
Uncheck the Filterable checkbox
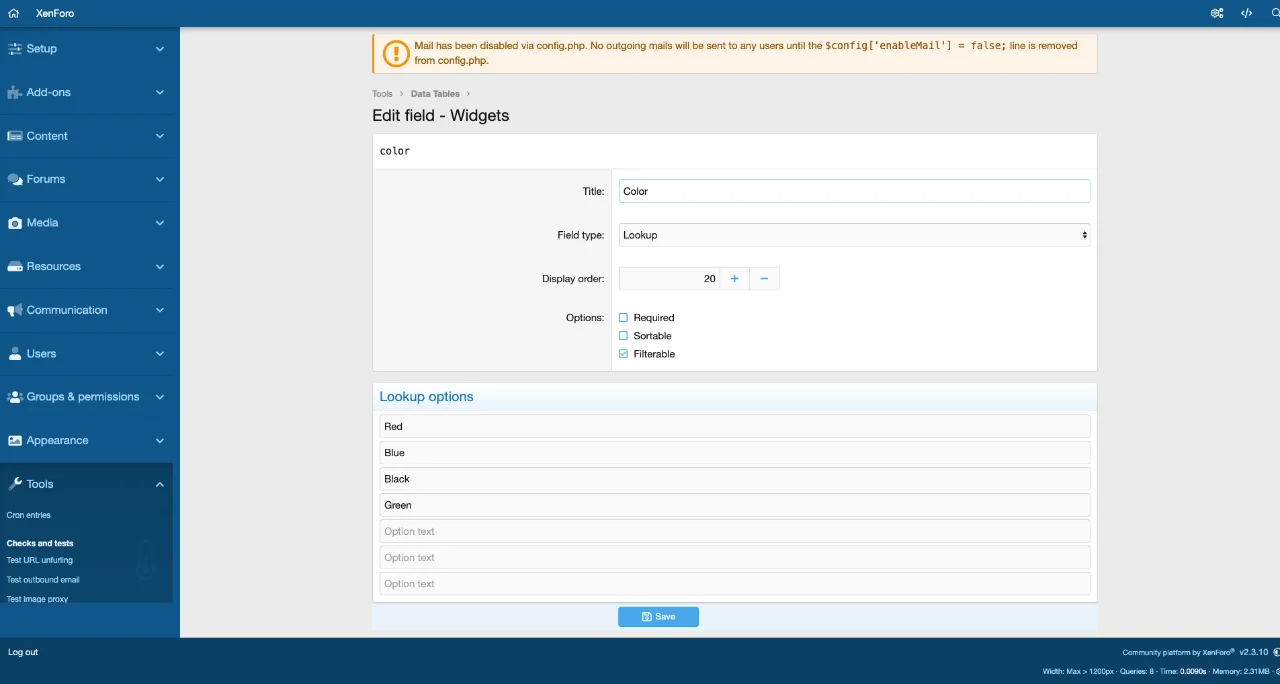point(624,354)
